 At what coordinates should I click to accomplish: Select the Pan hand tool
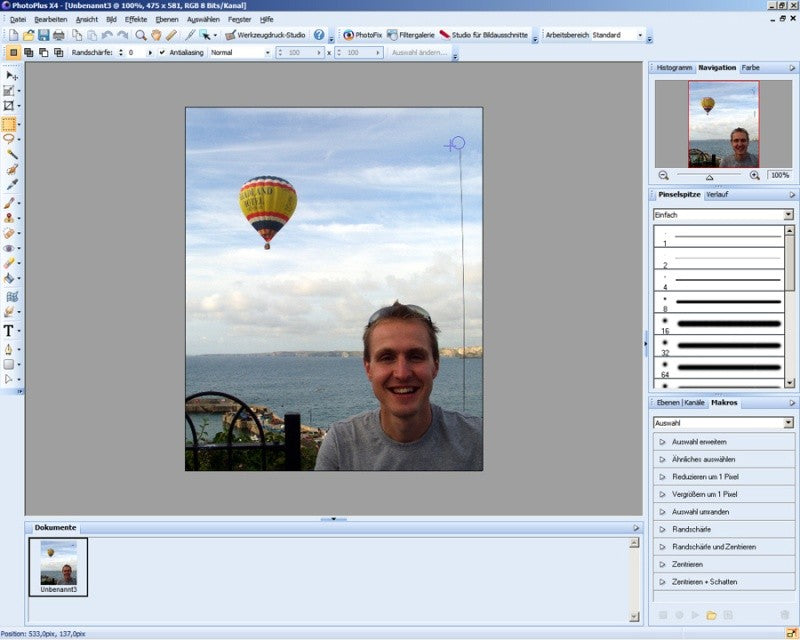tap(156, 35)
